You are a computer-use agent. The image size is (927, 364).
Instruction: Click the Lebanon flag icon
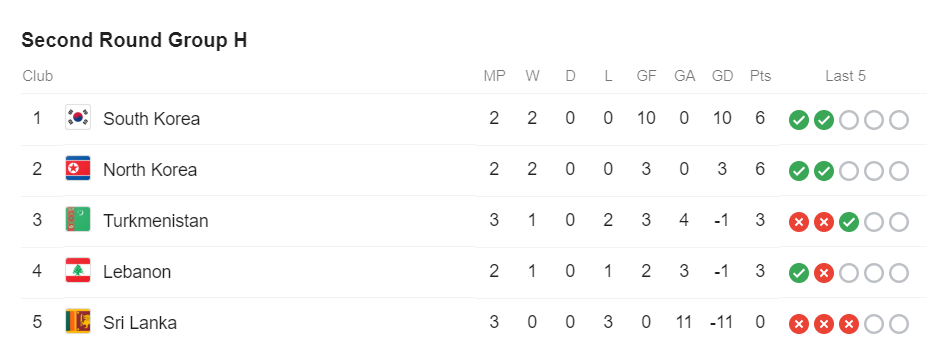[77, 272]
